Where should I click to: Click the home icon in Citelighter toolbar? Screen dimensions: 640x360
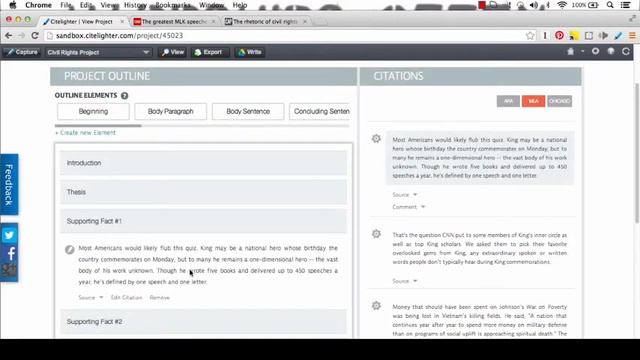(x=571, y=51)
